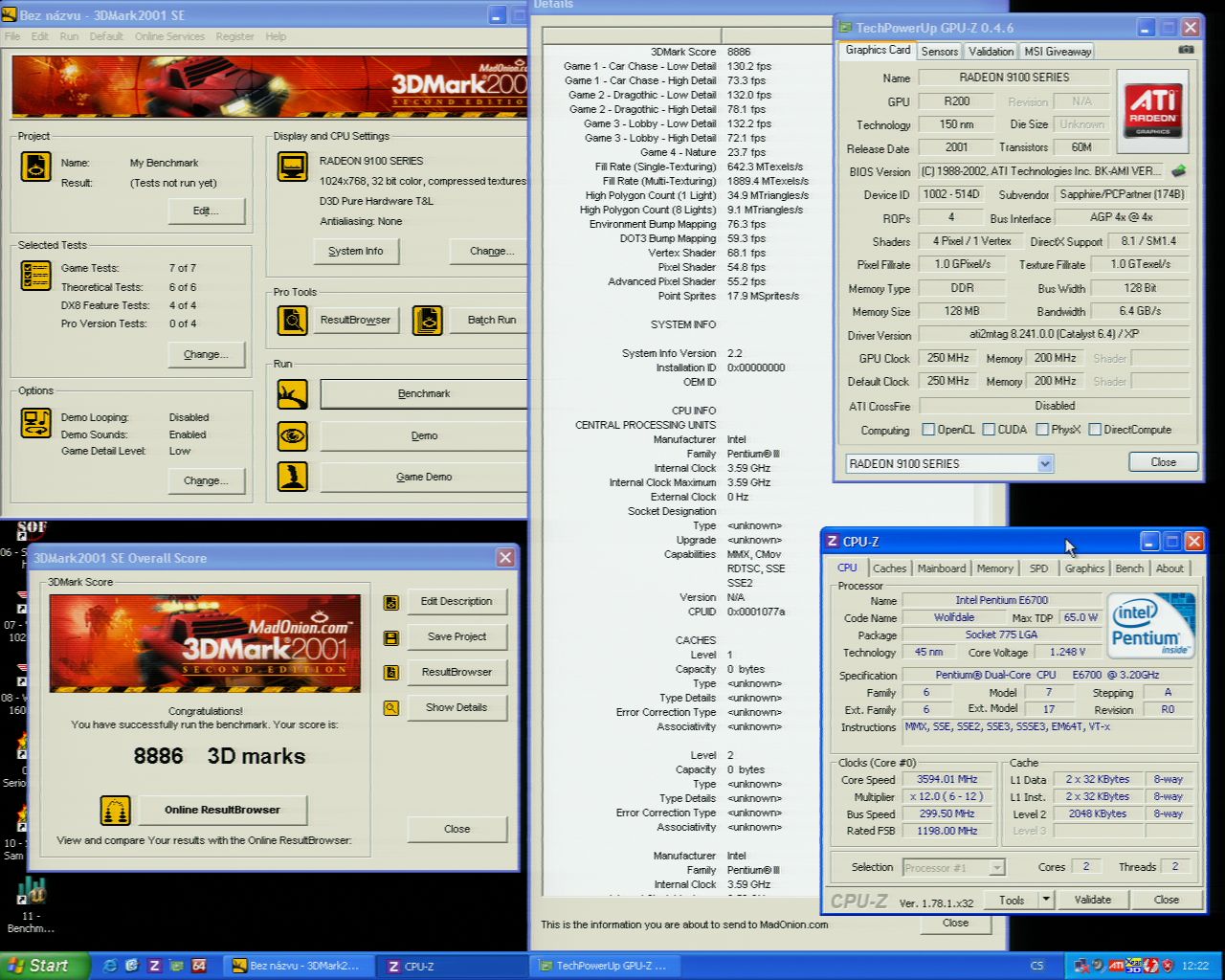Open Internet Explorer from quick launch
The image size is (1225, 980).
(109, 966)
